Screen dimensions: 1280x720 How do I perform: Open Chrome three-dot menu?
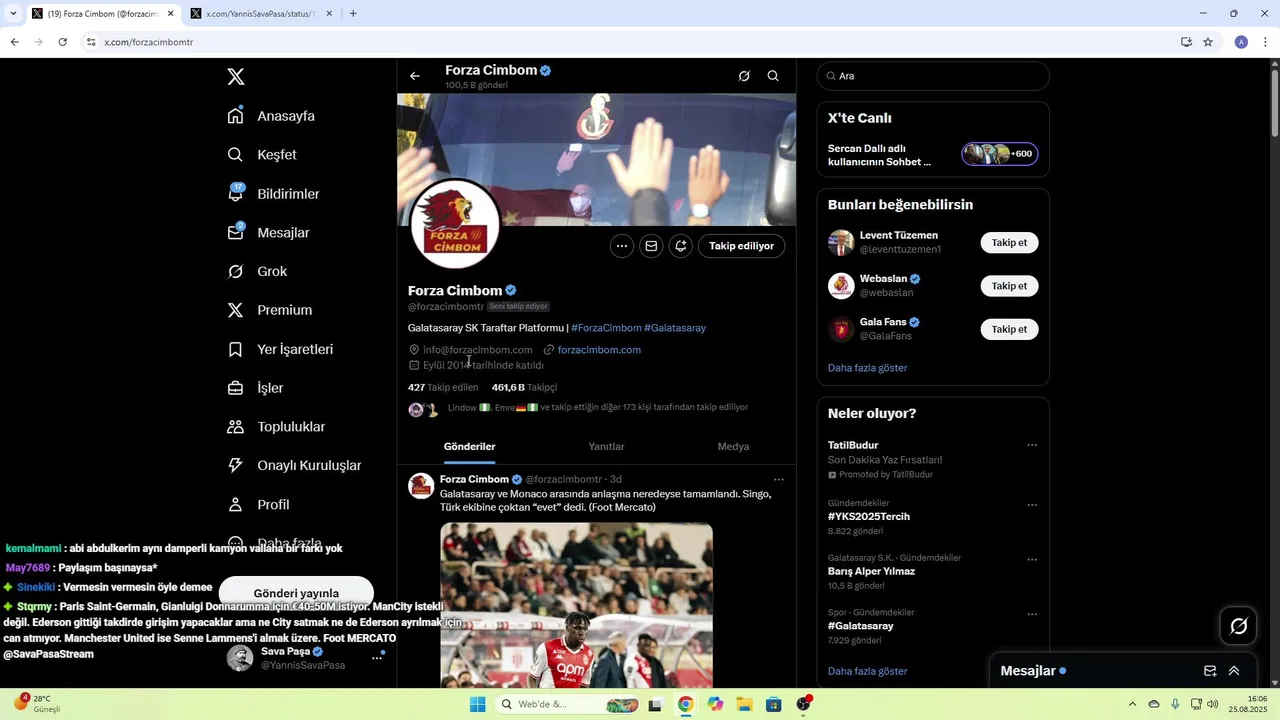point(1266,42)
